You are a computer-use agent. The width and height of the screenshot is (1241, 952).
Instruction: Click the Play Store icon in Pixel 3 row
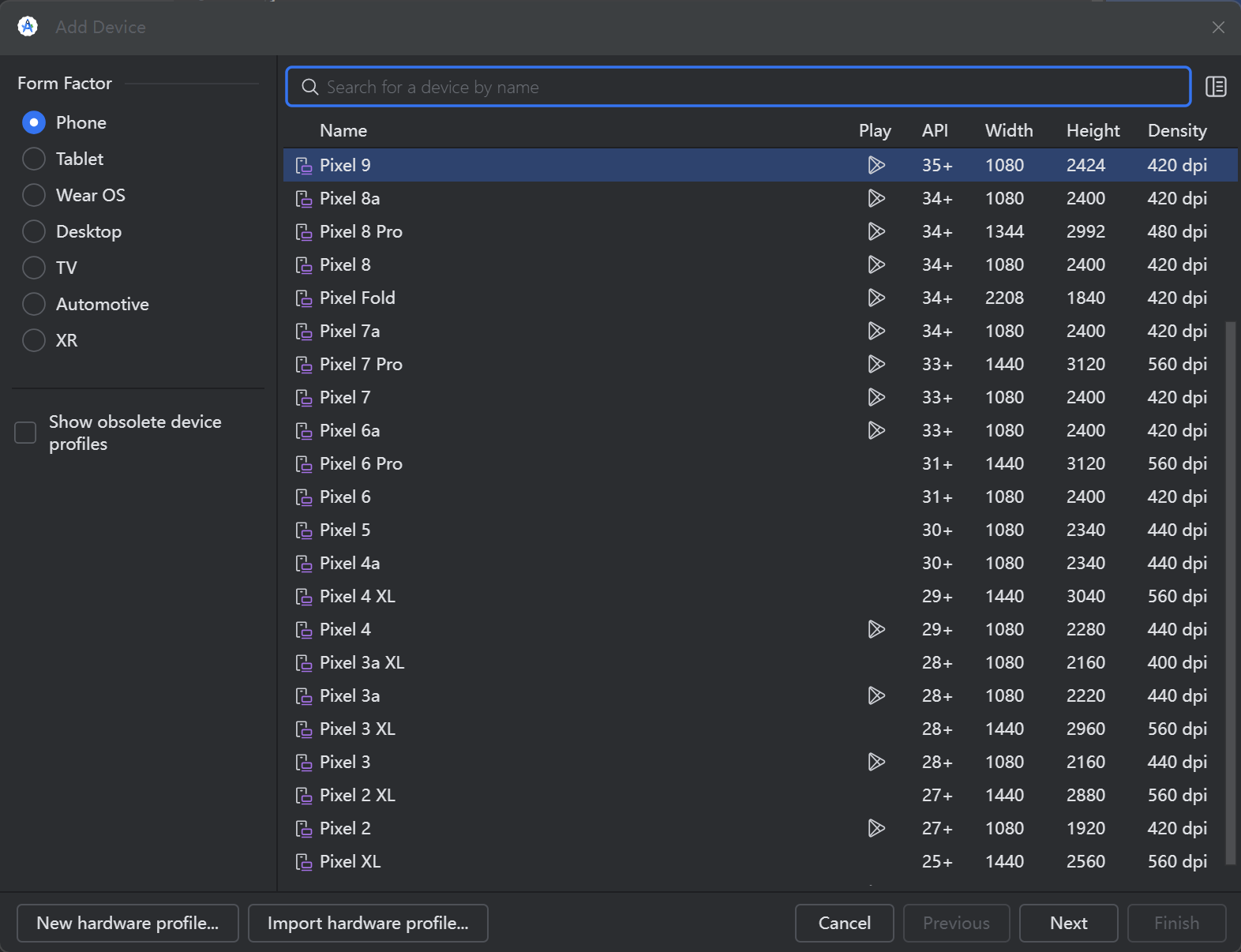pyautogui.click(x=876, y=762)
